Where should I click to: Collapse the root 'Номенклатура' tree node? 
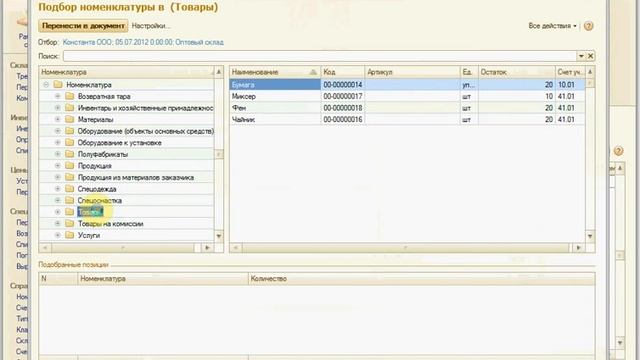tap(46, 84)
